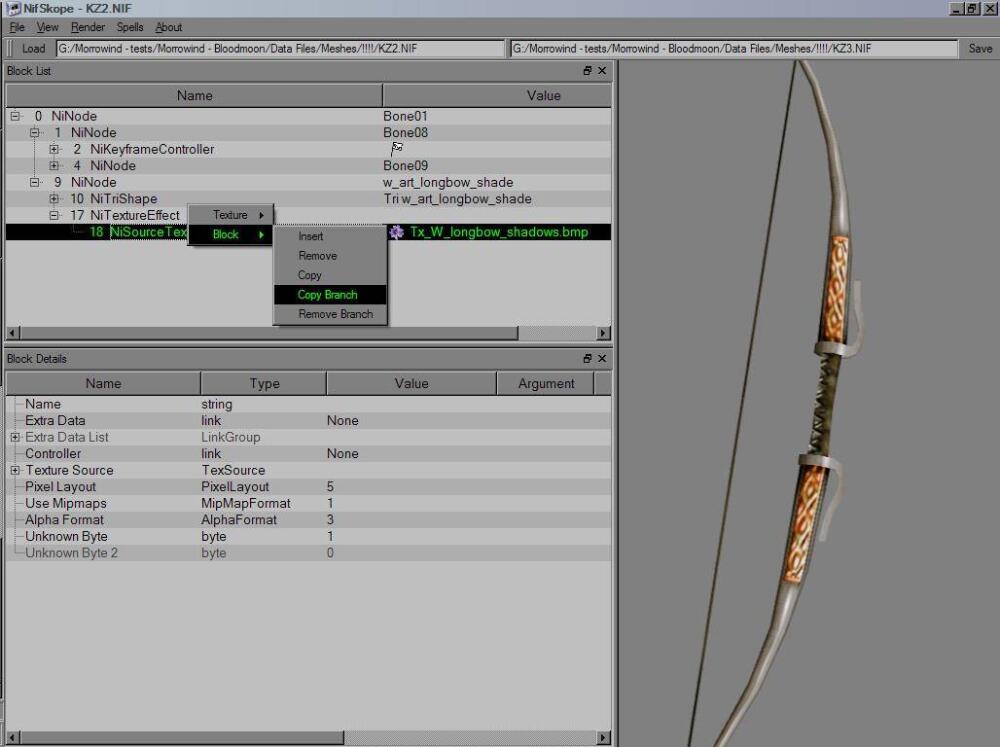Select the Use Mipmaps row
This screenshot has height=747, width=1000.
tap(308, 503)
